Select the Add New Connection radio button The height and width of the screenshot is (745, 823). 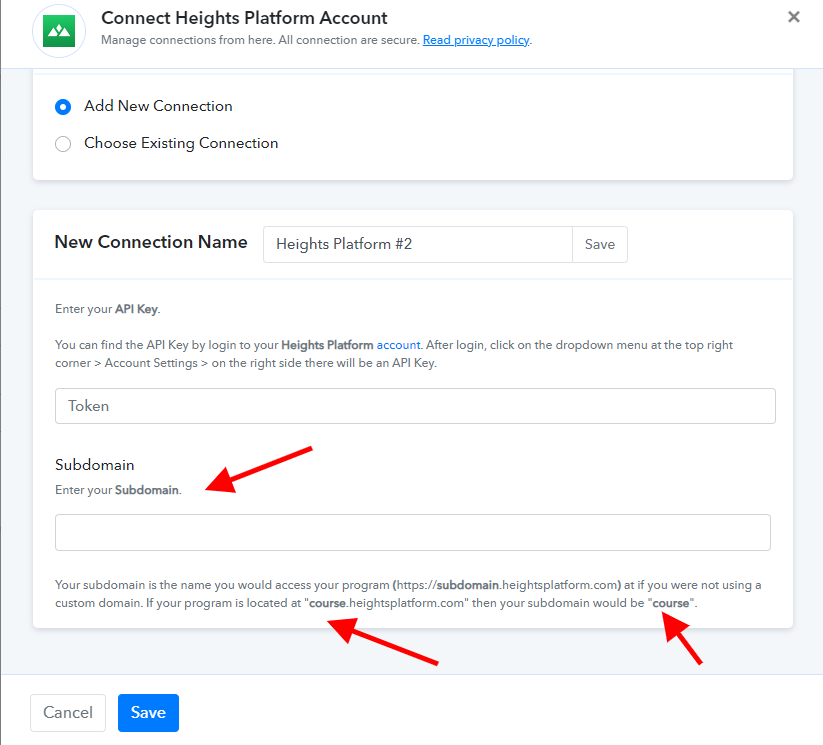click(63, 107)
